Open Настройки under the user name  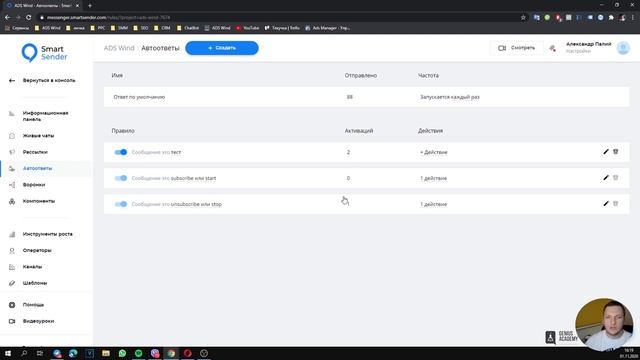tap(578, 51)
